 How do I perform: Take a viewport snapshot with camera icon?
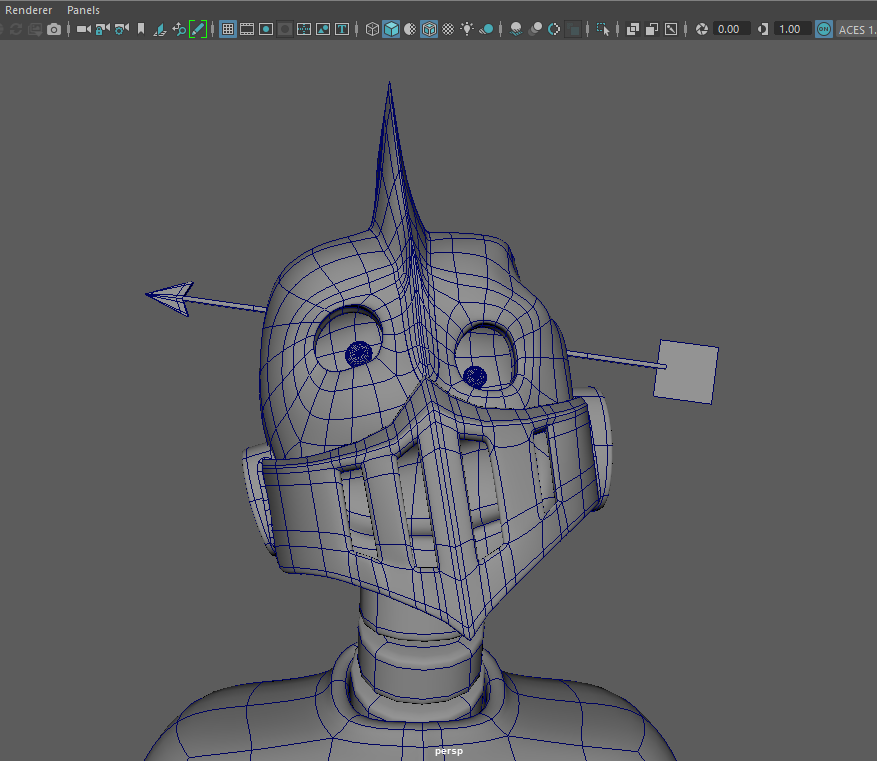(x=54, y=29)
